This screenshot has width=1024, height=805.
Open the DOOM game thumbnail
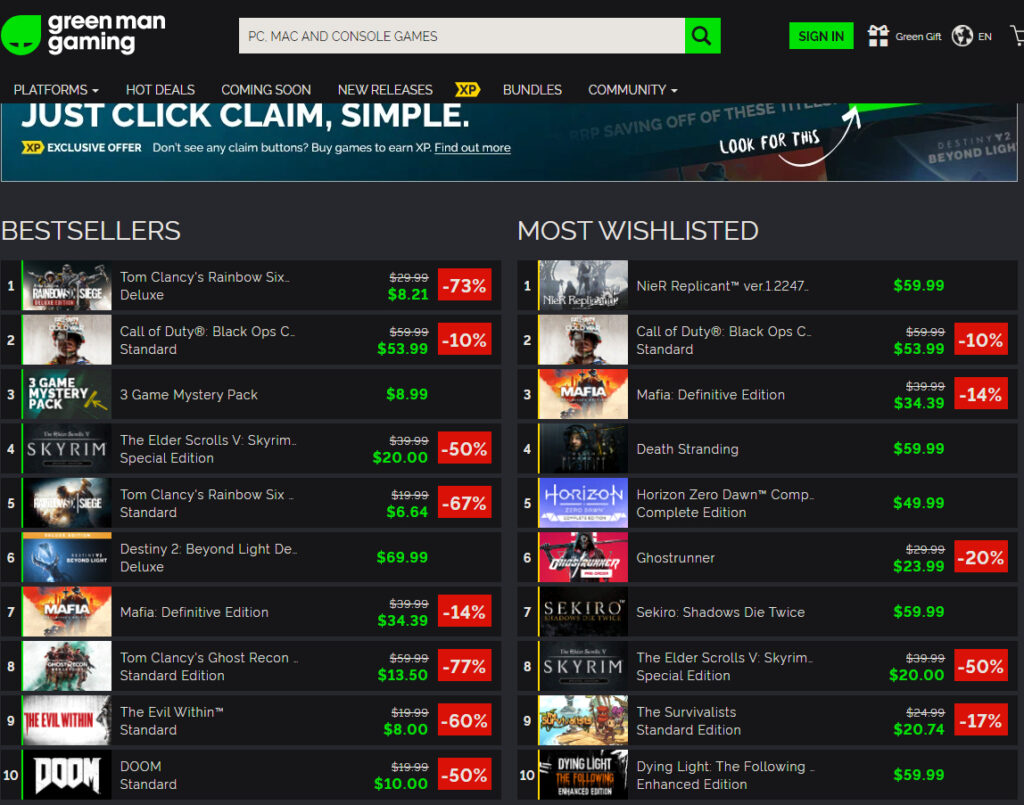[x=67, y=775]
